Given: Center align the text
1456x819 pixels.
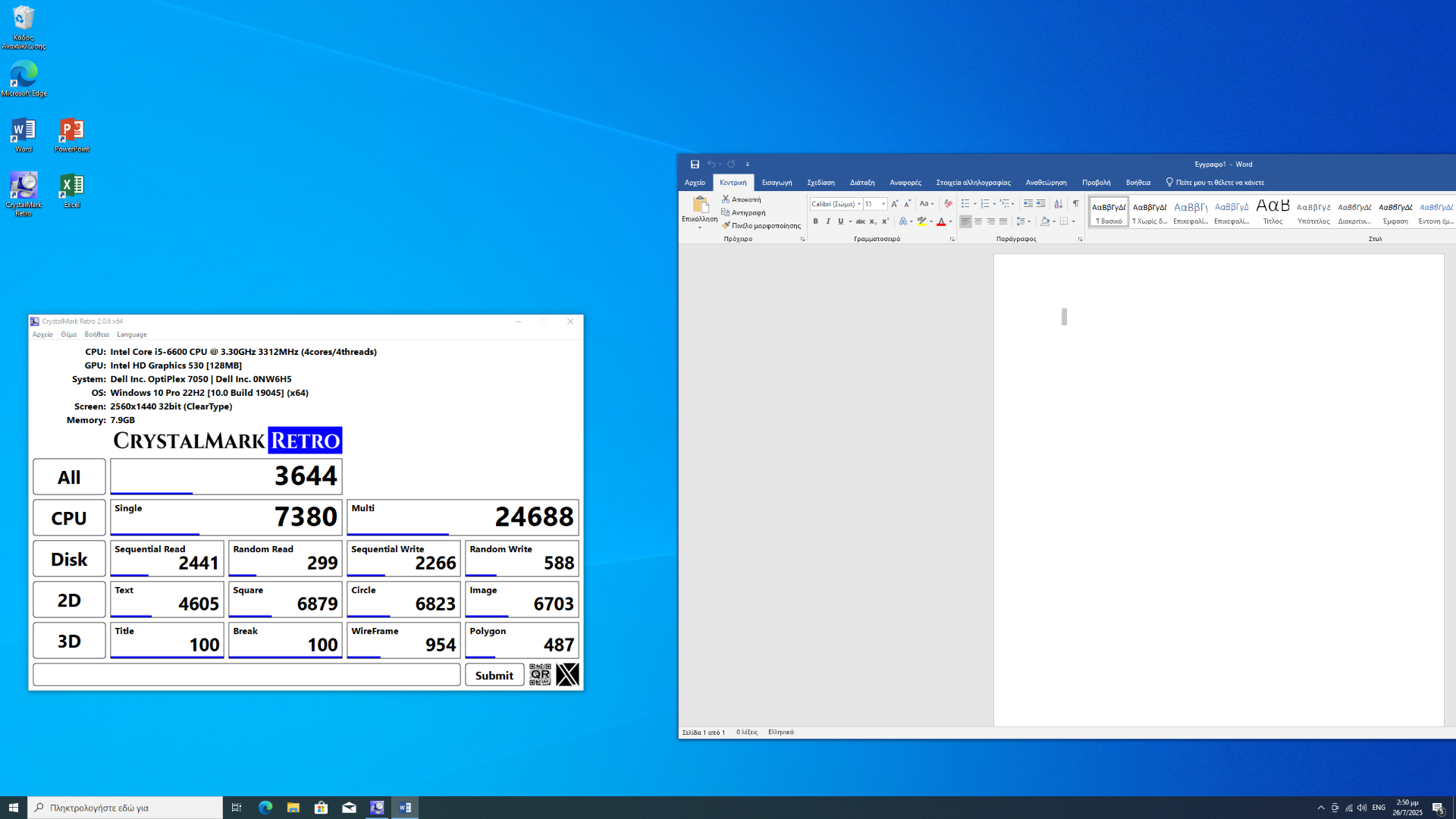Looking at the screenshot, I should pyautogui.click(x=978, y=221).
